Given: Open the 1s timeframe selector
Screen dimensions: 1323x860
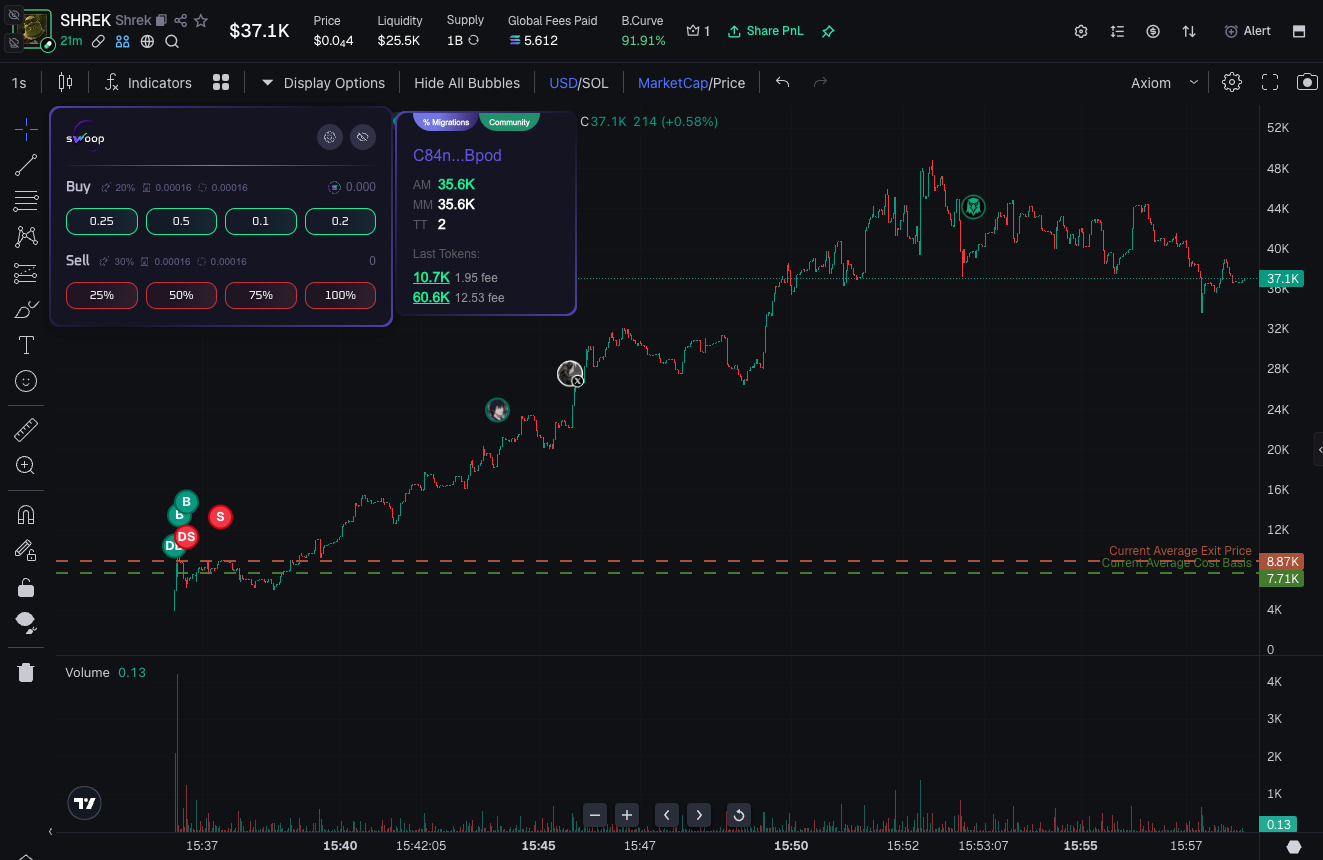Looking at the screenshot, I should [19, 83].
